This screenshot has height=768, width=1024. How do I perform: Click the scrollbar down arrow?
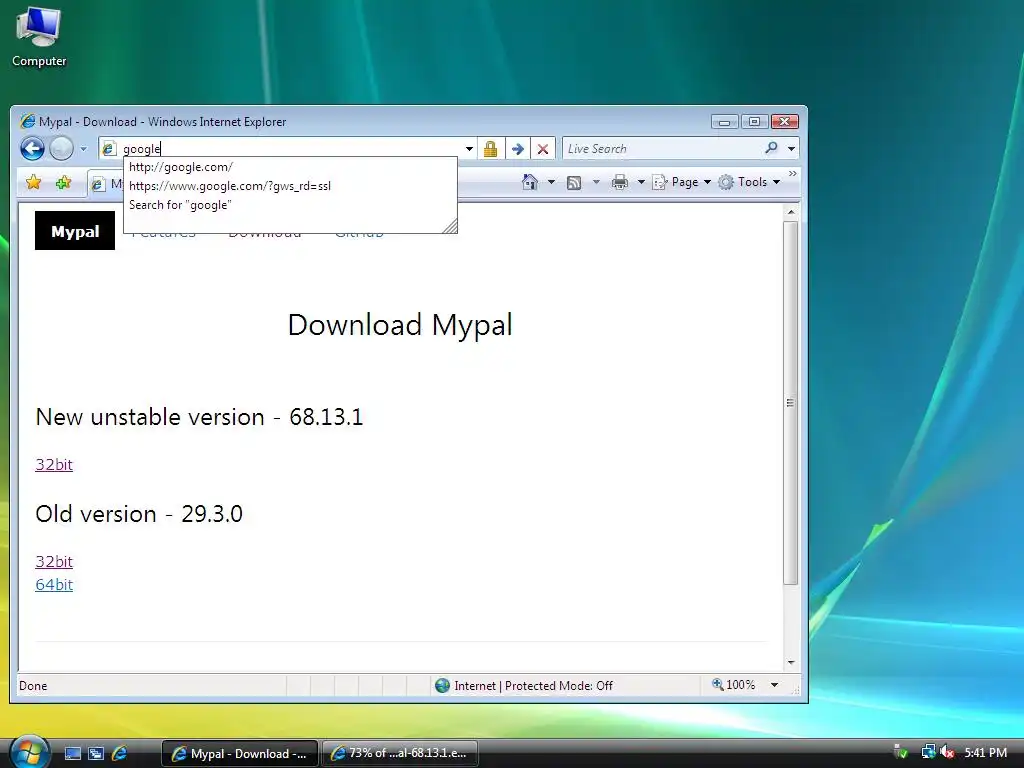pos(791,663)
